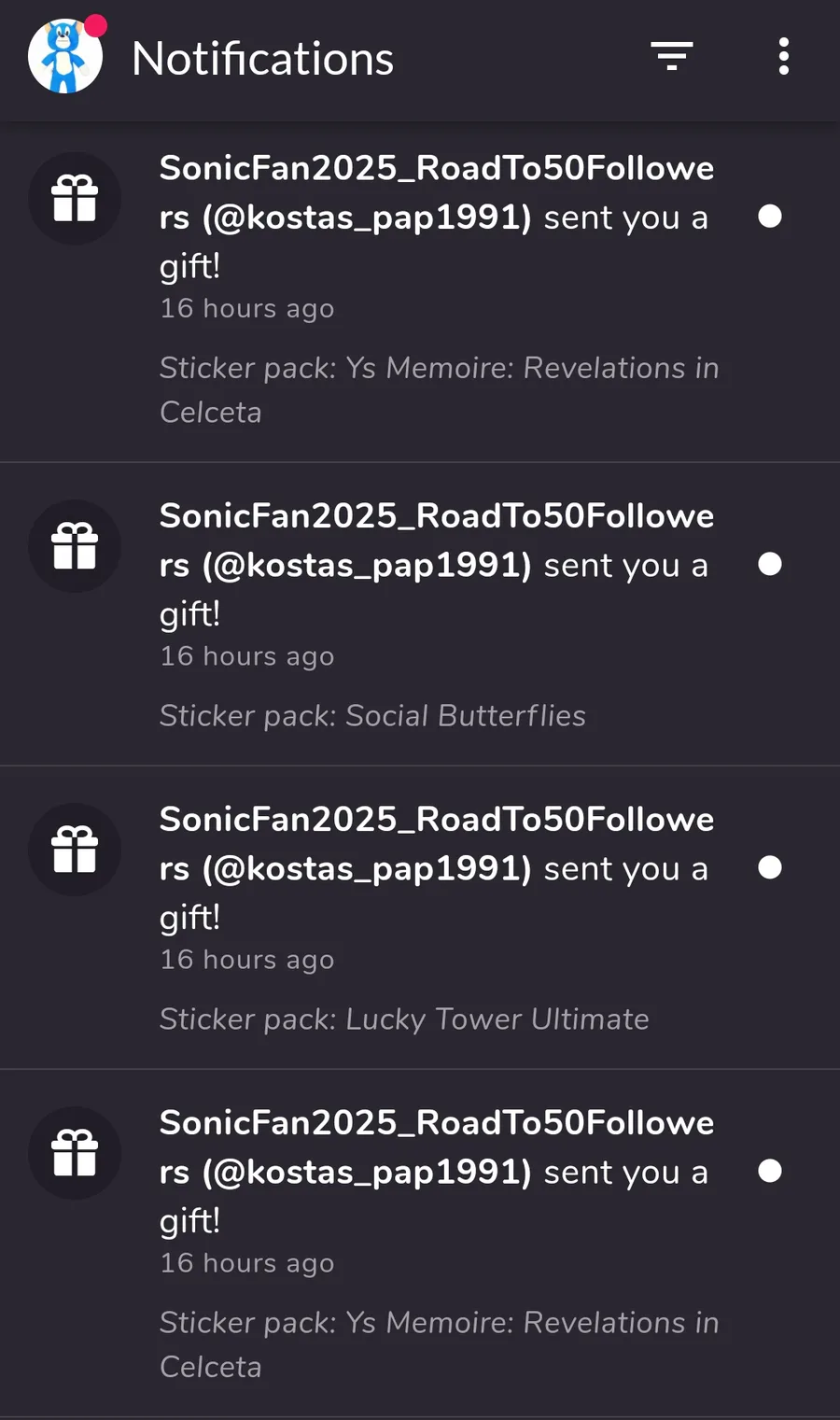The image size is (840, 1420).
Task: Click the gift icon of the bottom notification
Action: tap(75, 1153)
